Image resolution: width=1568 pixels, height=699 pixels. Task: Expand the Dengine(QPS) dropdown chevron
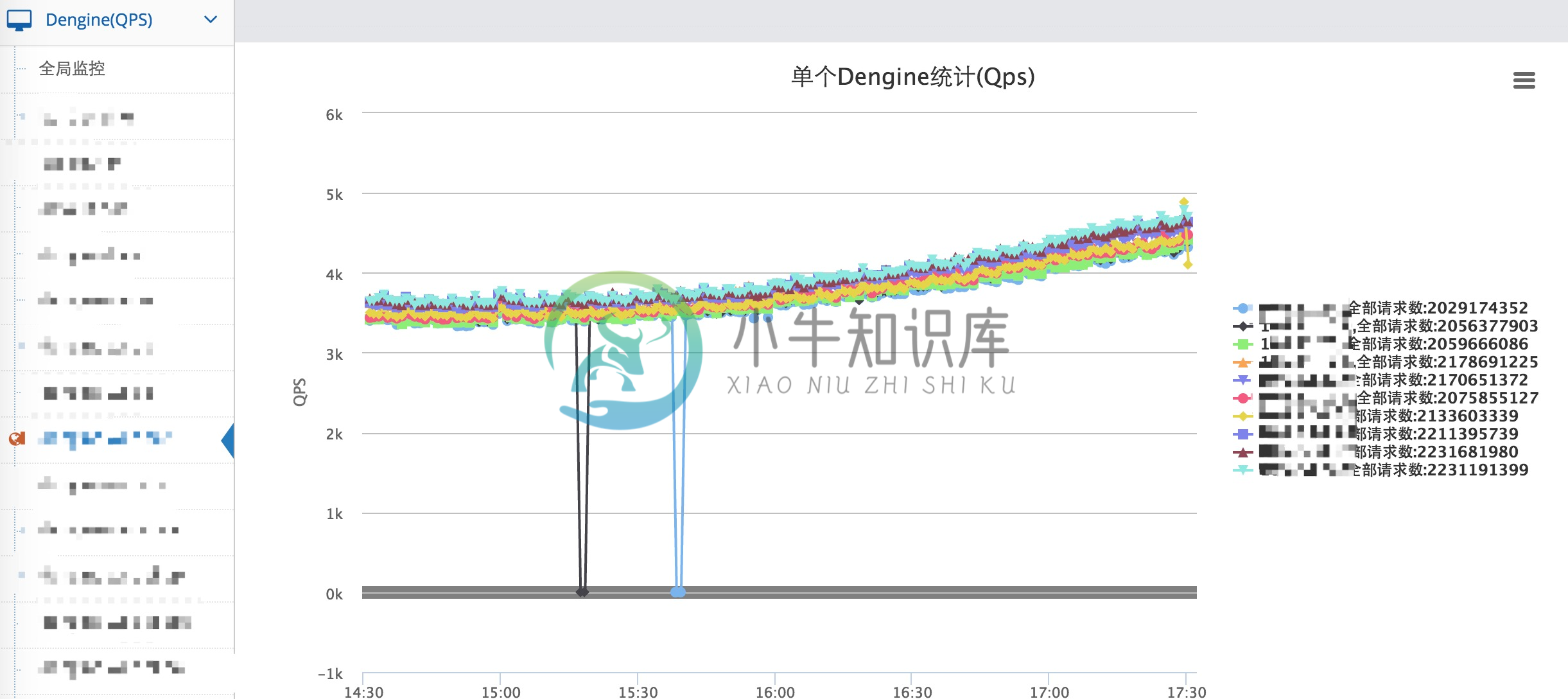coord(210,19)
